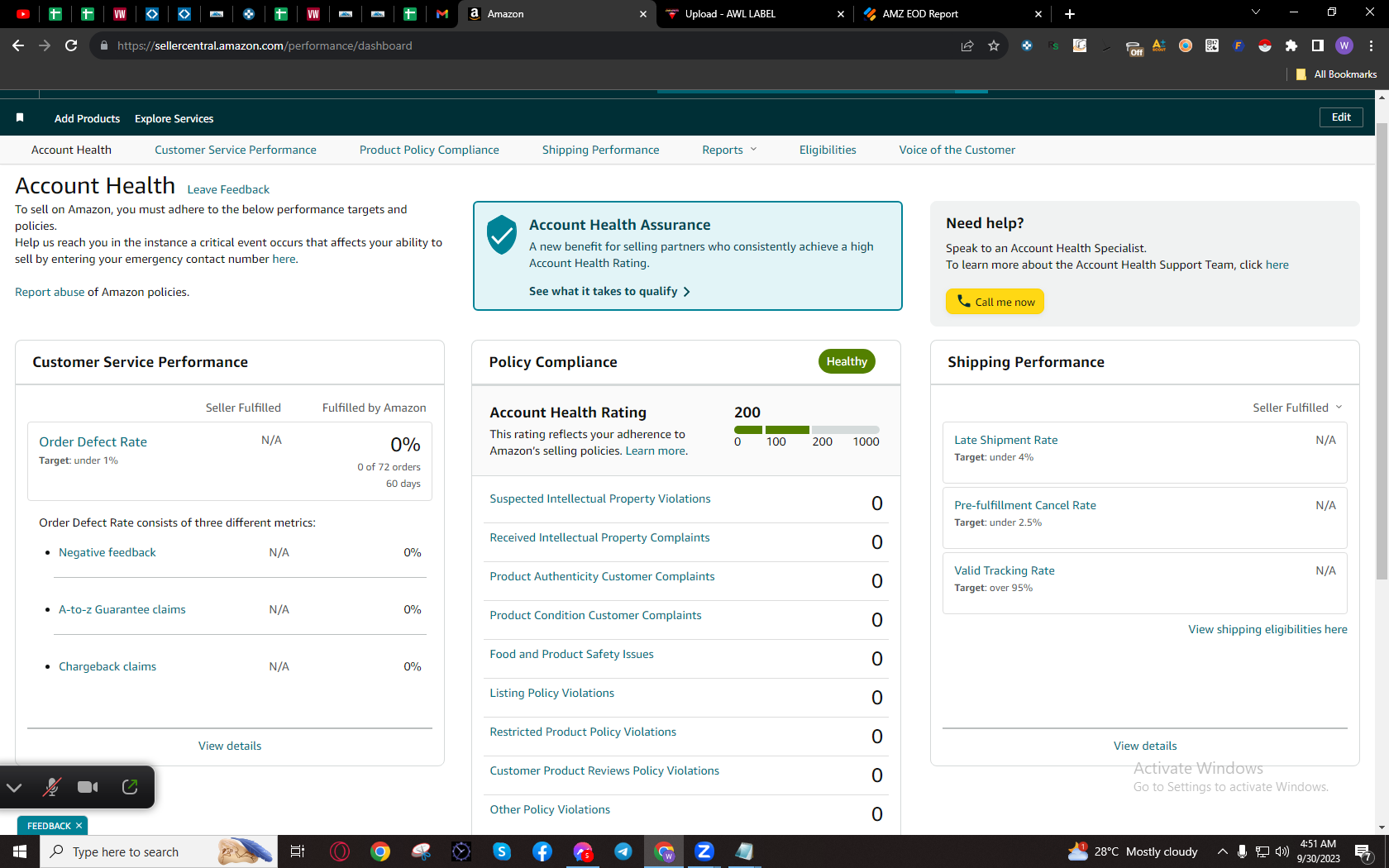Click the page vertical scrollbar
This screenshot has height=868, width=1389.
pos(1382,351)
